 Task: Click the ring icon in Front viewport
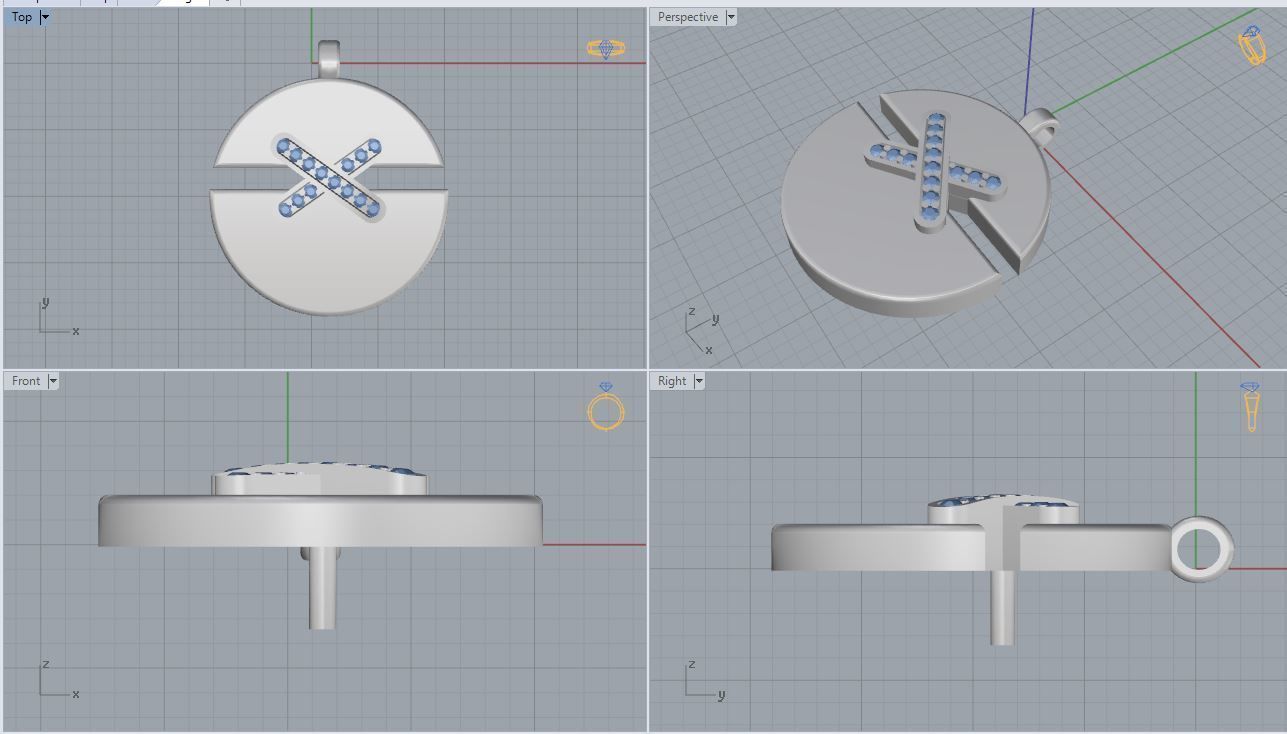pos(606,406)
